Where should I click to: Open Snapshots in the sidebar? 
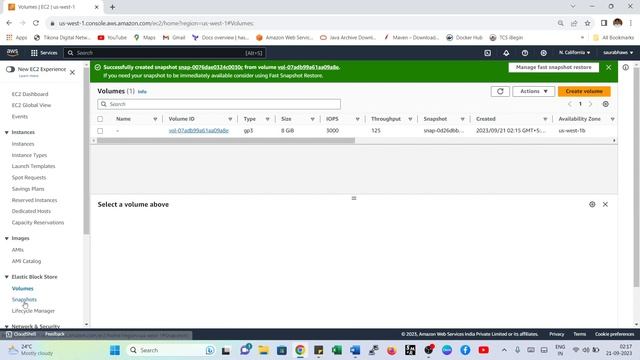24,300
